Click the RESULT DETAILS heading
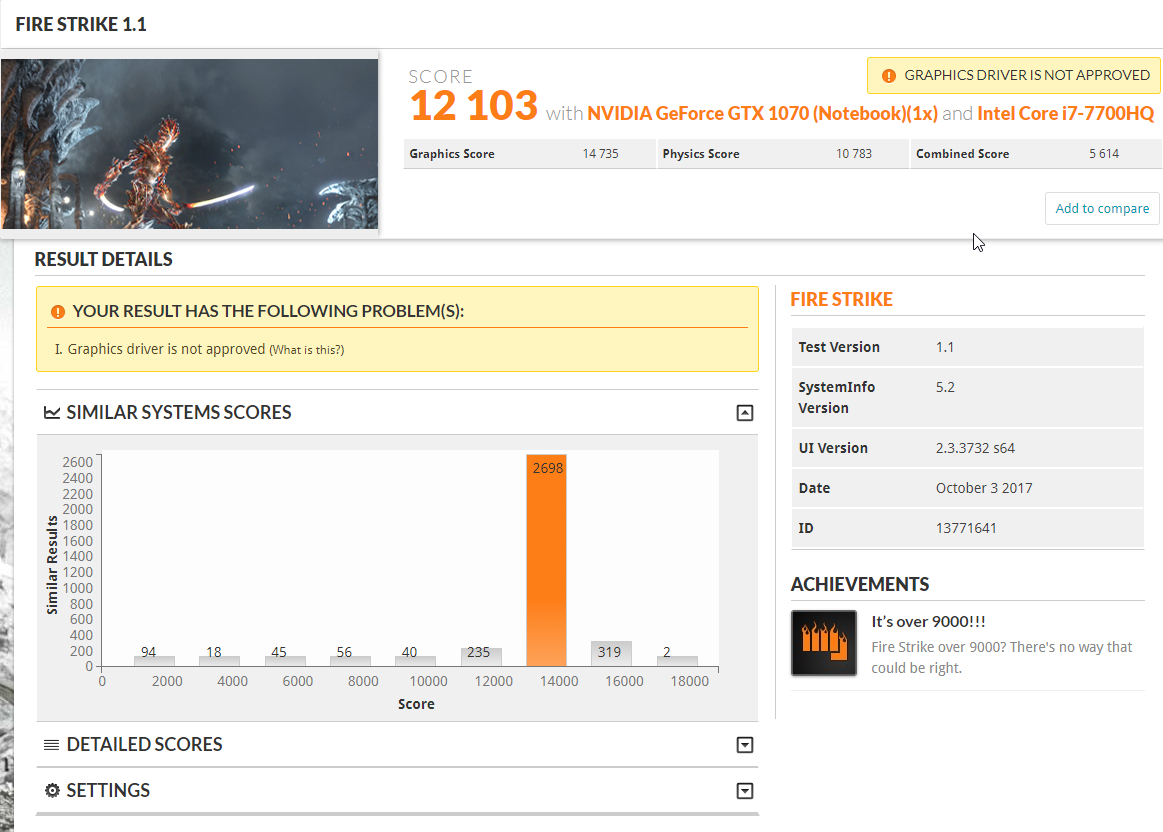1163x832 pixels. click(103, 260)
